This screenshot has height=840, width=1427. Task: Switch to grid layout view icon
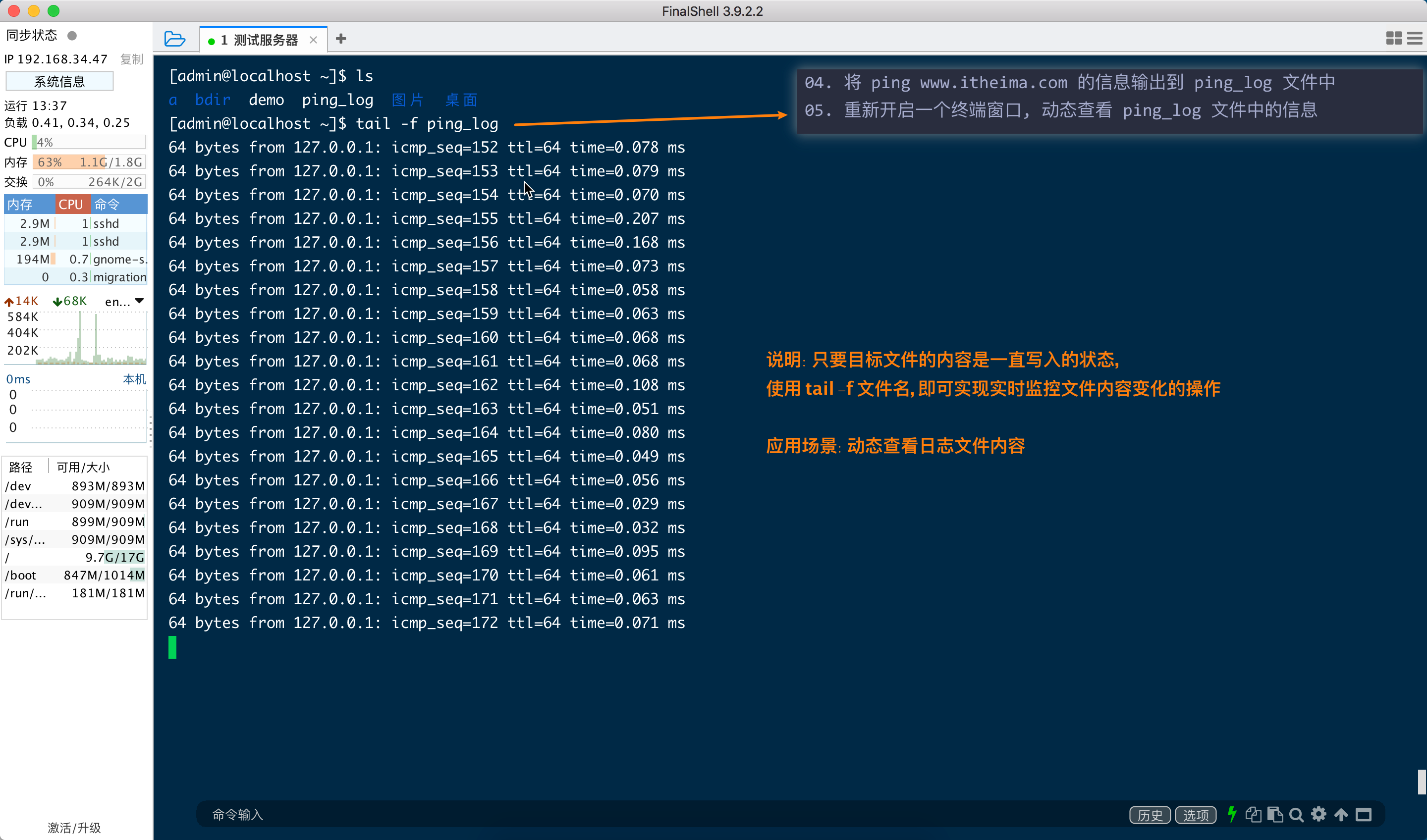pyautogui.click(x=1394, y=39)
